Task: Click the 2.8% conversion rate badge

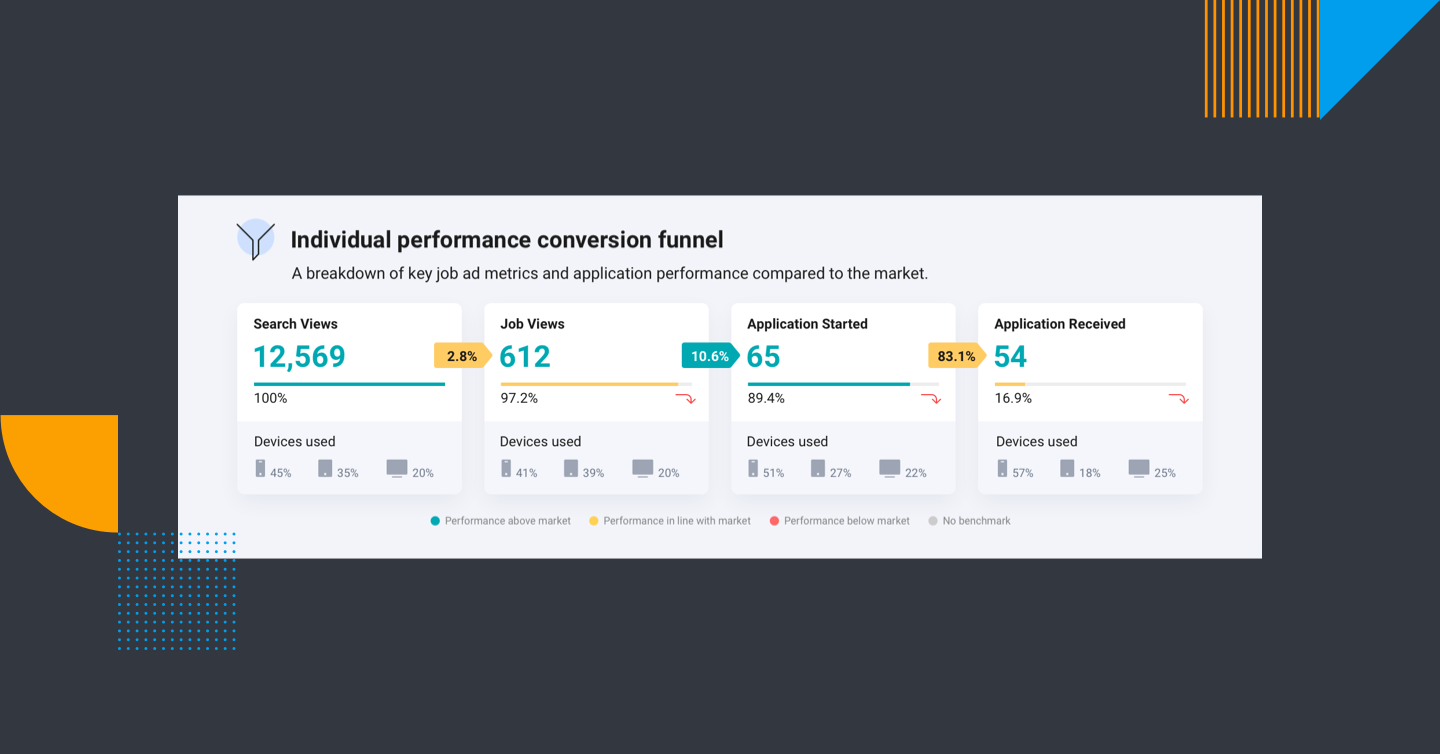Action: [x=461, y=356]
